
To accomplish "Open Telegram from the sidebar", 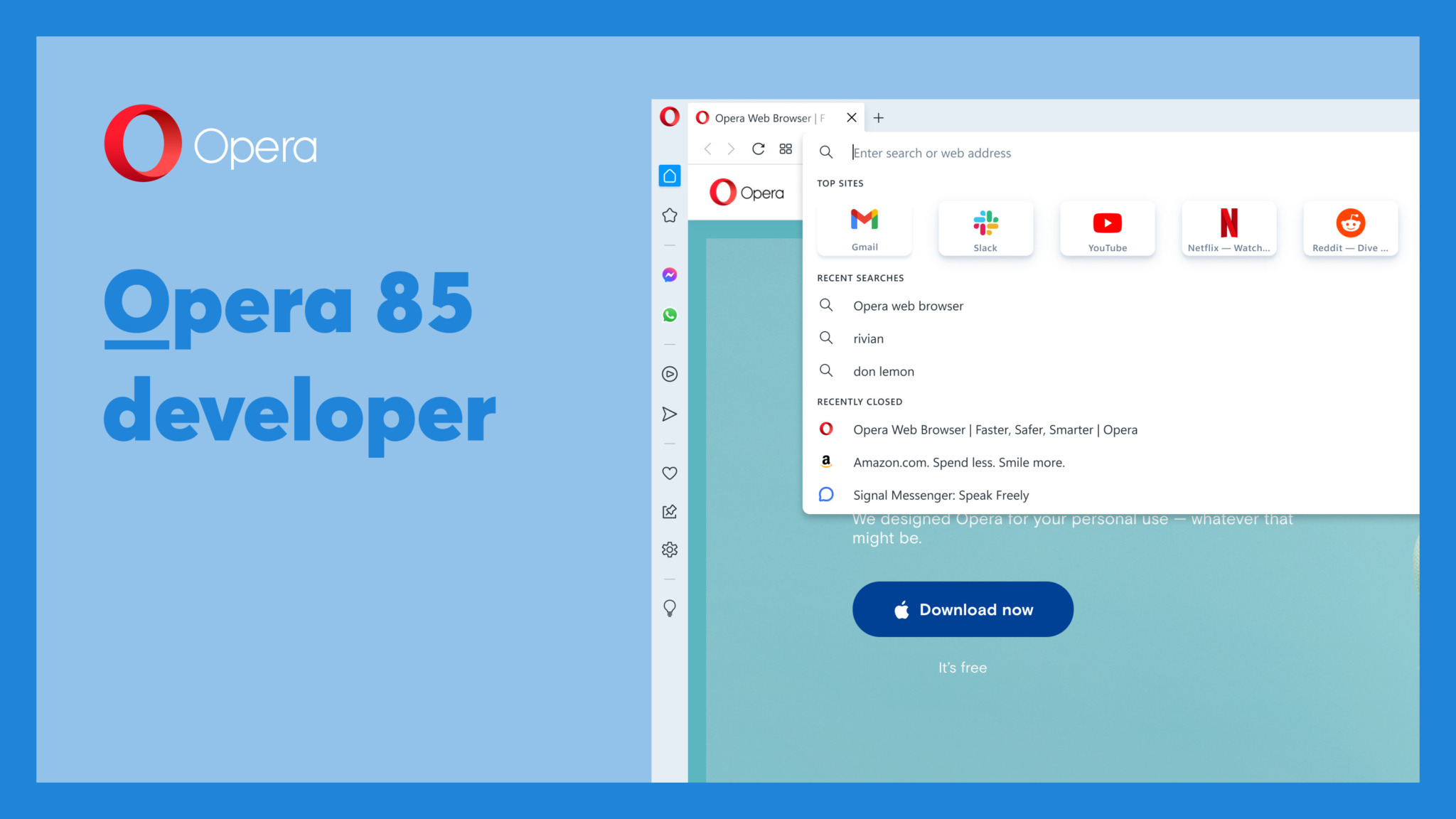I will point(669,414).
